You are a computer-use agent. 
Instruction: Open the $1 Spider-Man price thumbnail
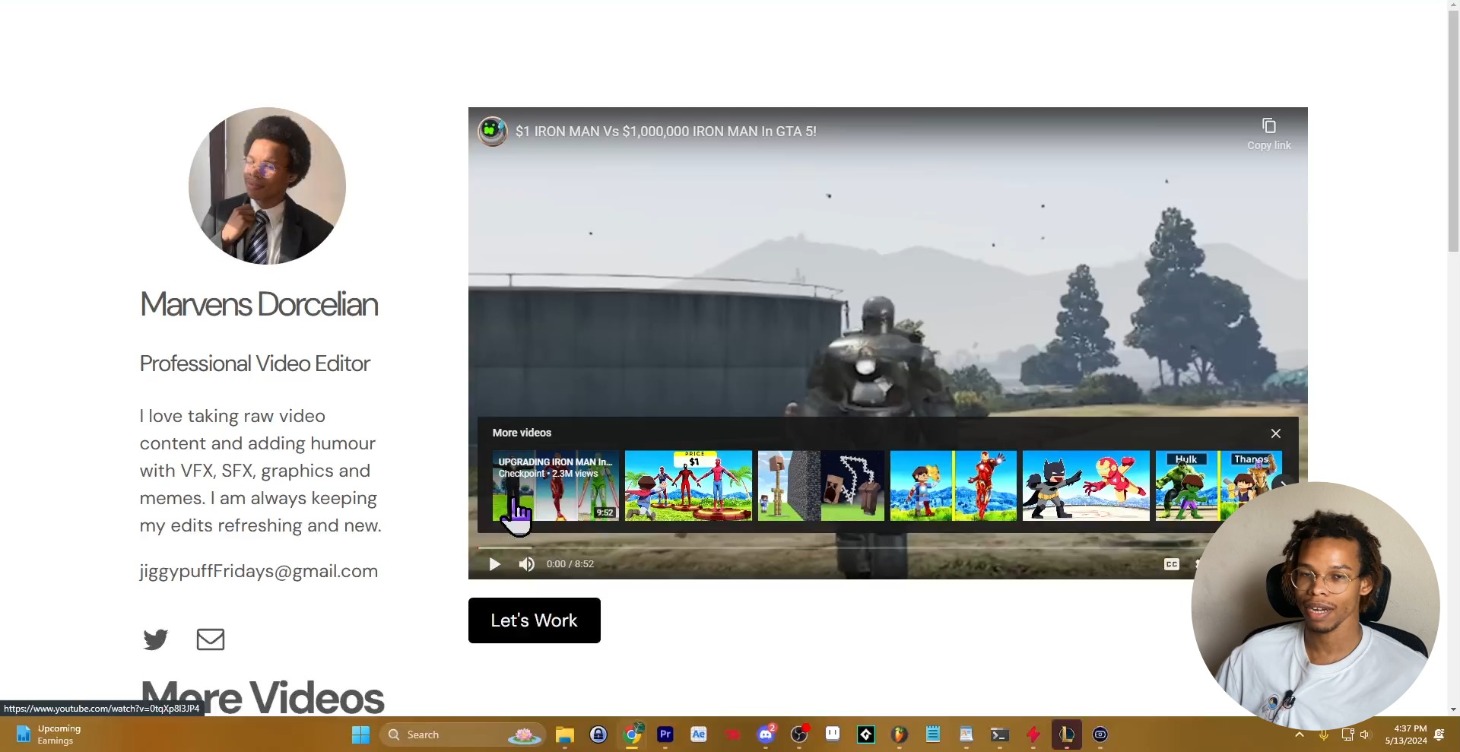[688, 485]
